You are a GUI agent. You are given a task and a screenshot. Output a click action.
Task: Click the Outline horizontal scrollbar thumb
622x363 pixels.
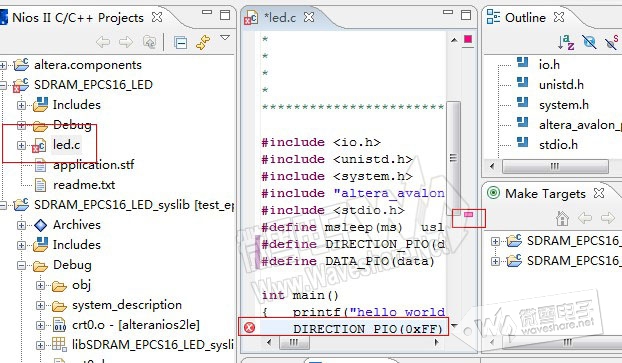(x=555, y=166)
